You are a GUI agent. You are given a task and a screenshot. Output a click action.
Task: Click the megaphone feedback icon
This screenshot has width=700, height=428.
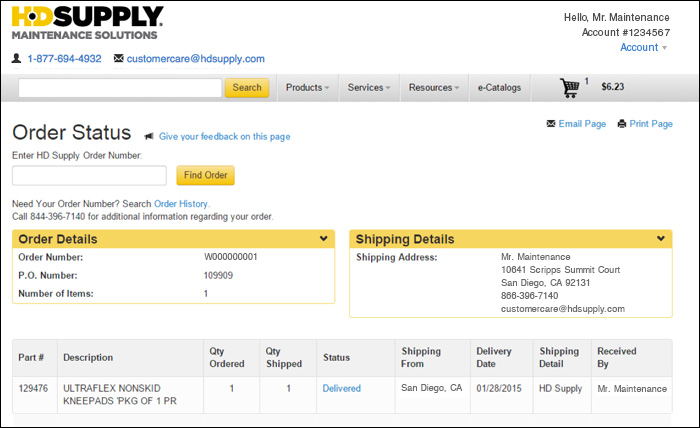point(149,136)
